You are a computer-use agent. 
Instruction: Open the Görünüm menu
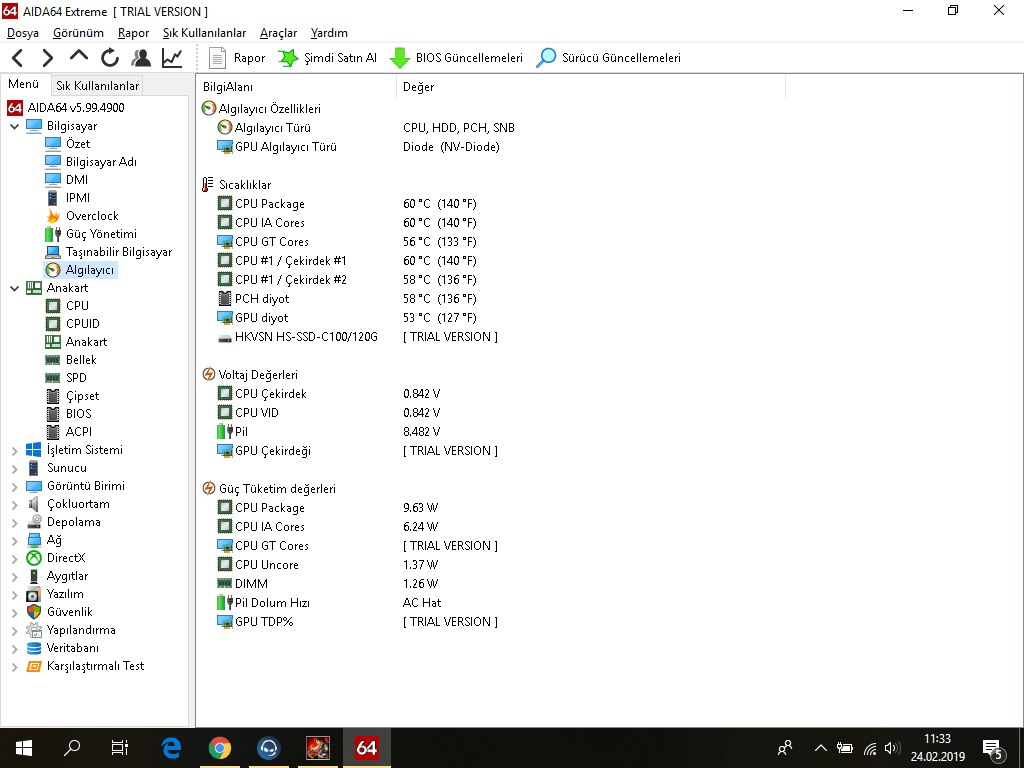coord(78,33)
